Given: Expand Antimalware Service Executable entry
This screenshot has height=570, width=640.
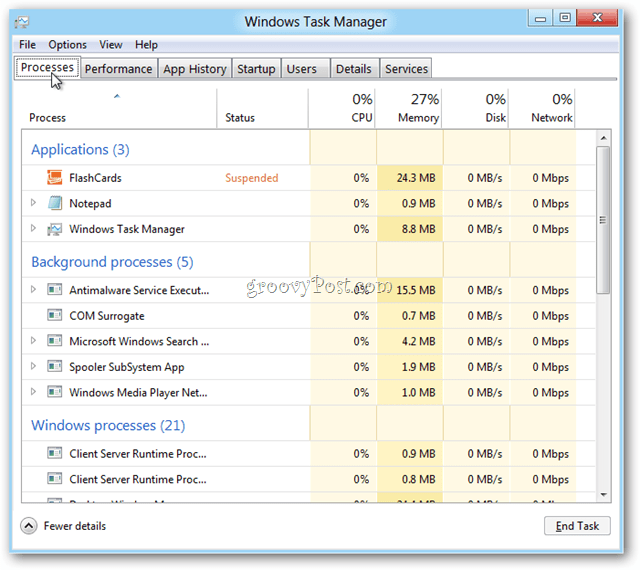Looking at the screenshot, I should (x=33, y=289).
